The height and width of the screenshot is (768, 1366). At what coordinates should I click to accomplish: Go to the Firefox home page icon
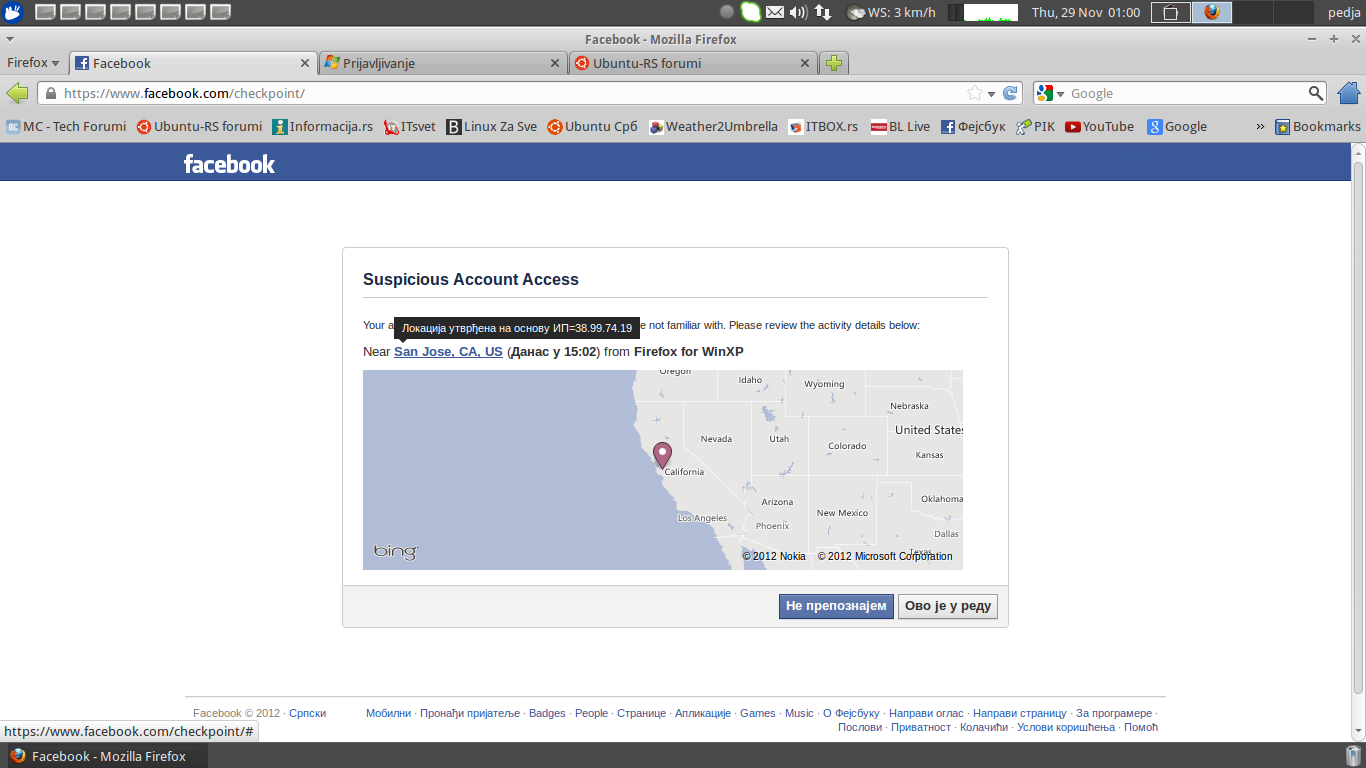click(x=1349, y=93)
